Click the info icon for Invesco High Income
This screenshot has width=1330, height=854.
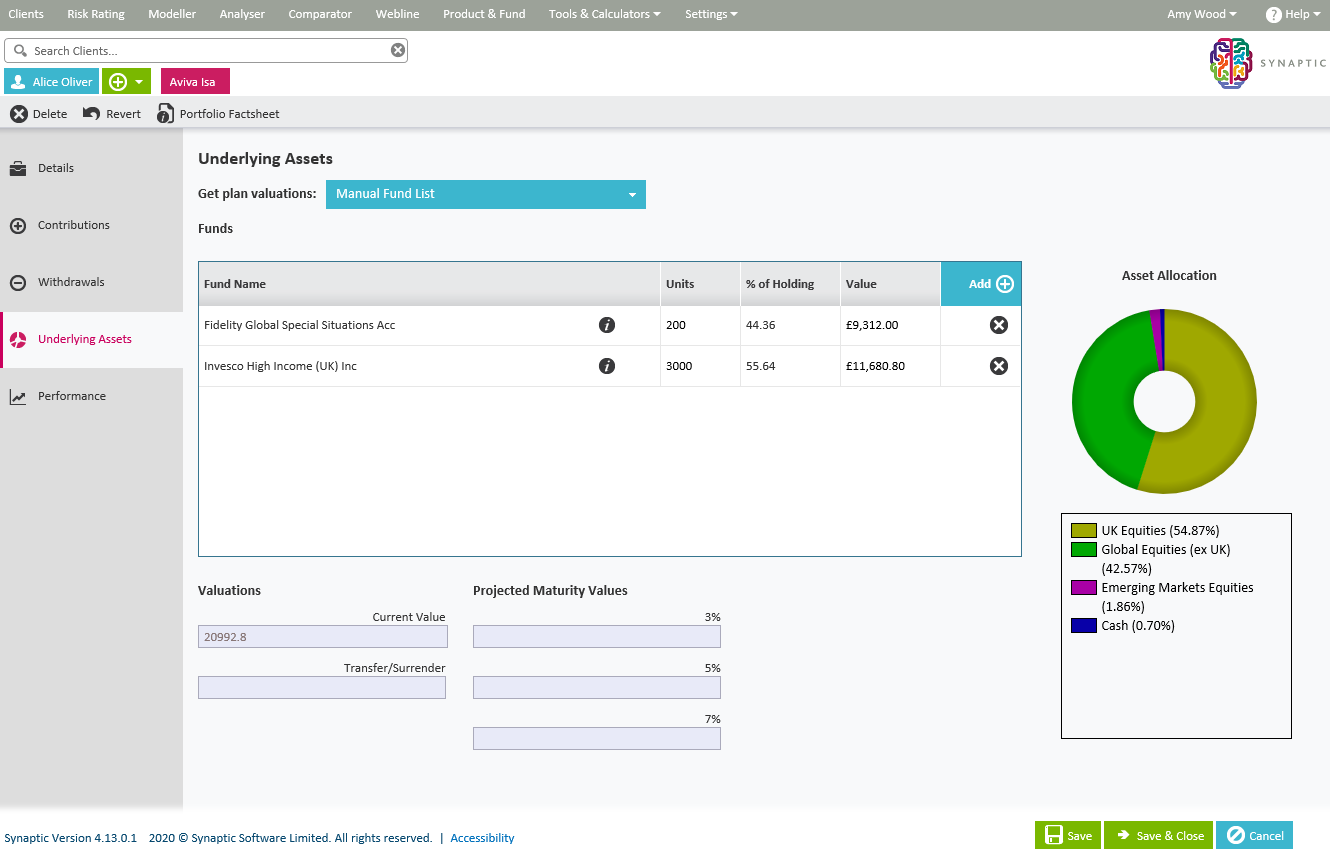pos(606,366)
